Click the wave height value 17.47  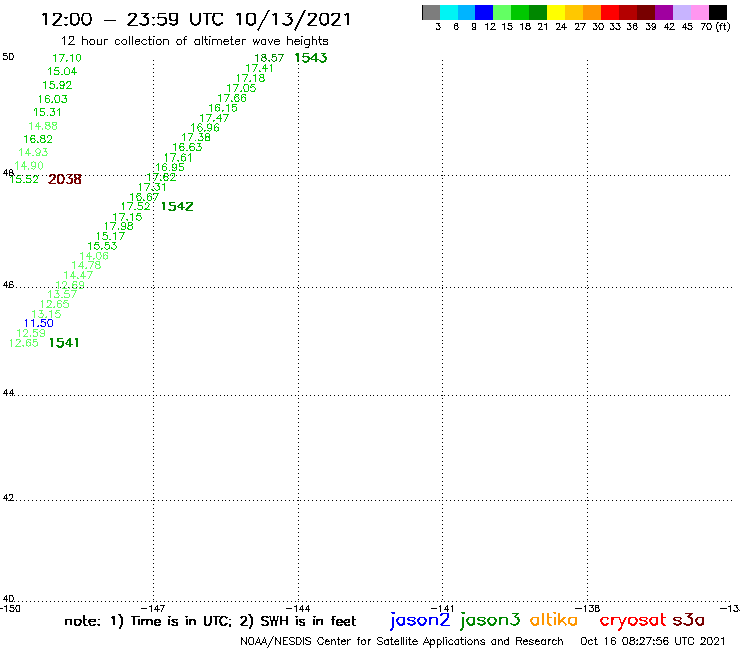[214, 118]
